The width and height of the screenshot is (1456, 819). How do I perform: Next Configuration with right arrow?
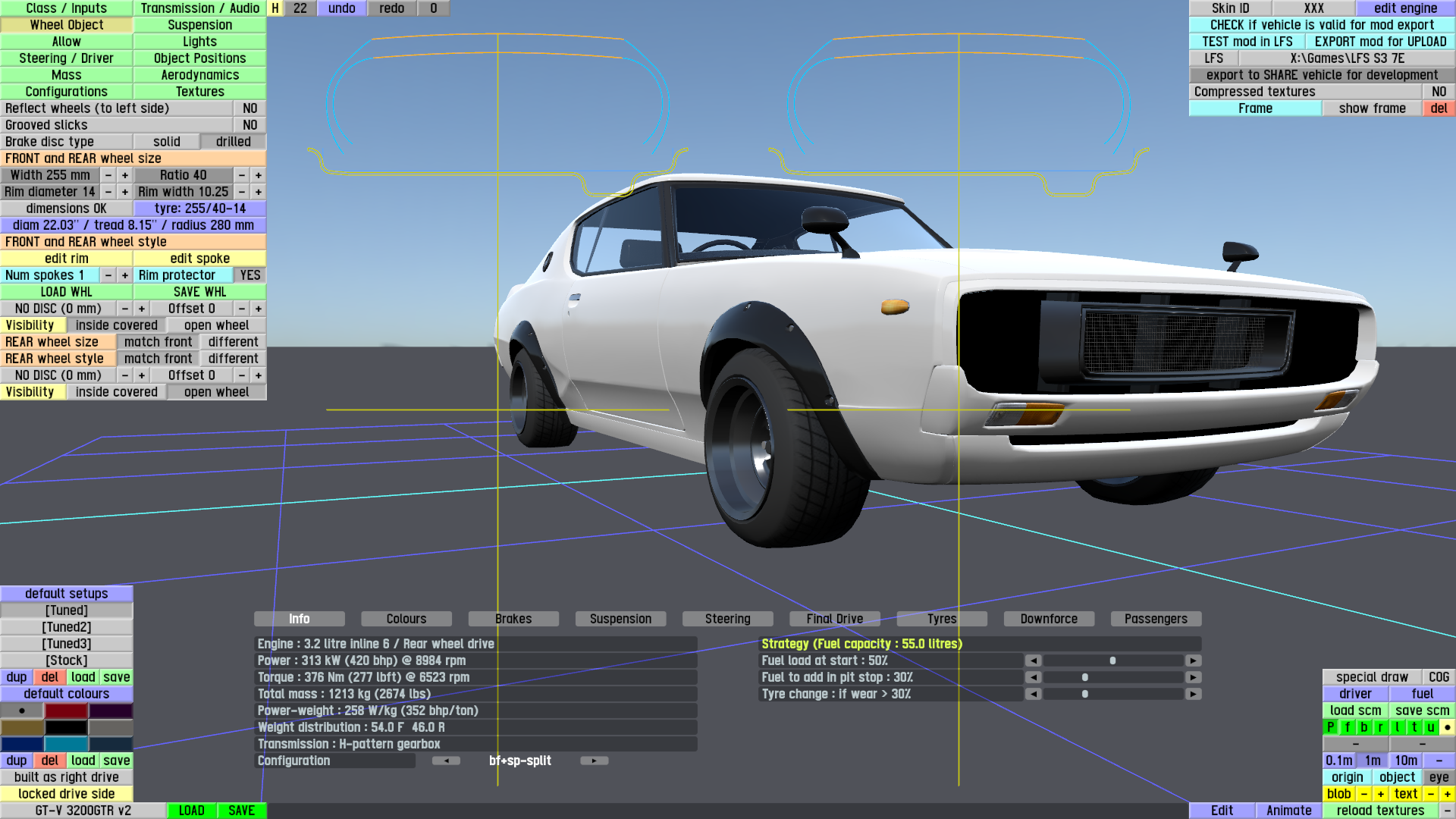[x=594, y=761]
